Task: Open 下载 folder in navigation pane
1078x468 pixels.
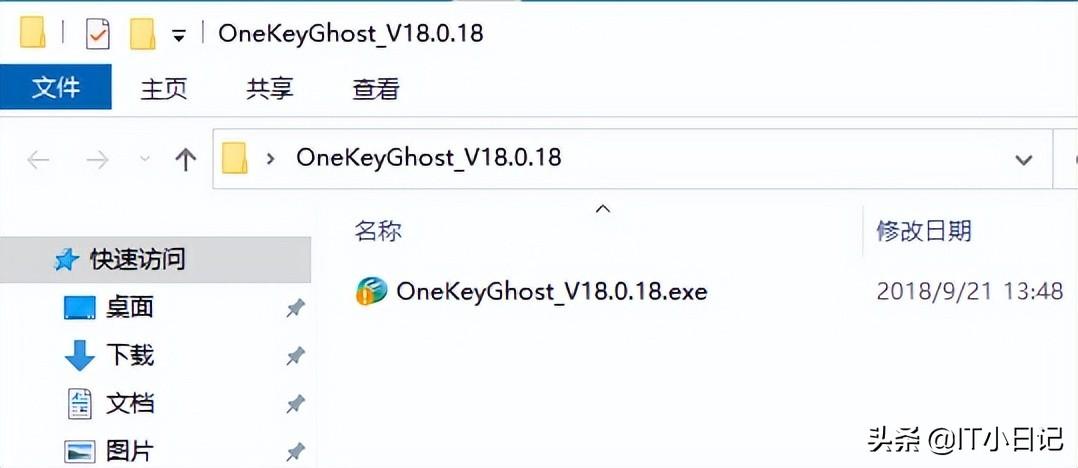Action: [x=130, y=355]
